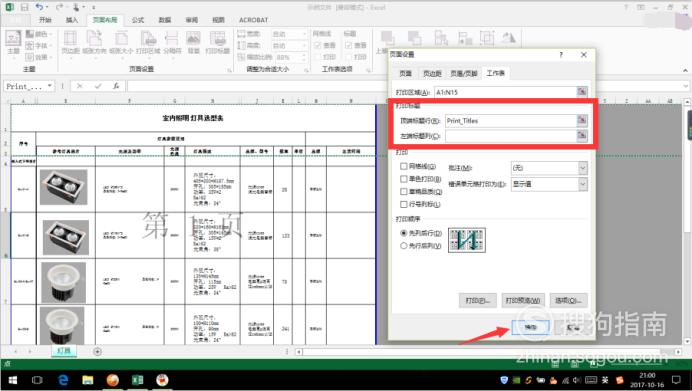This screenshot has width=692, height=391.
Task: Click the Breaks (分隔符) ribbon icon
Action: coord(172,42)
